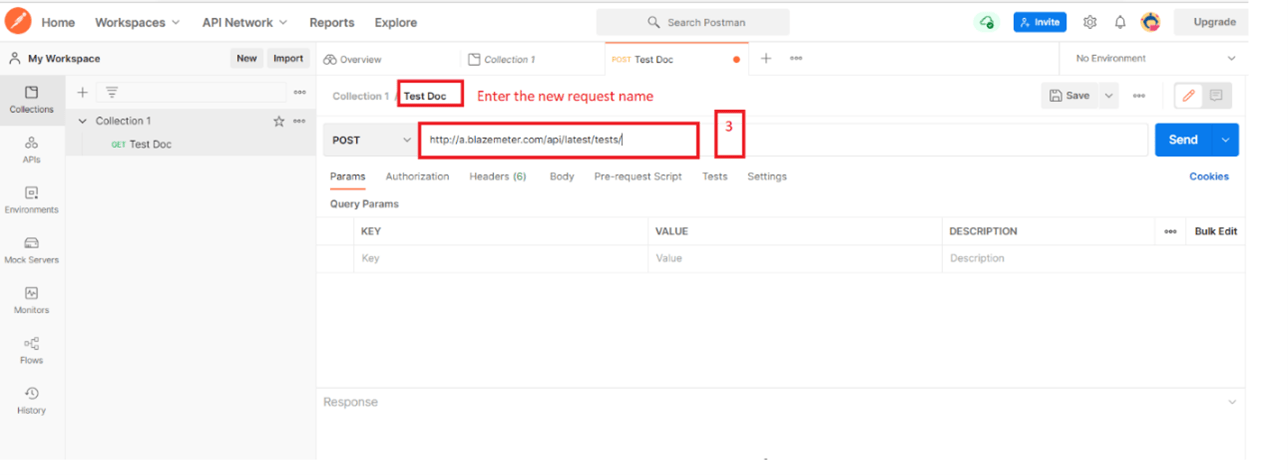Open the sync status cloud icon
1288x475 pixels.
987,22
